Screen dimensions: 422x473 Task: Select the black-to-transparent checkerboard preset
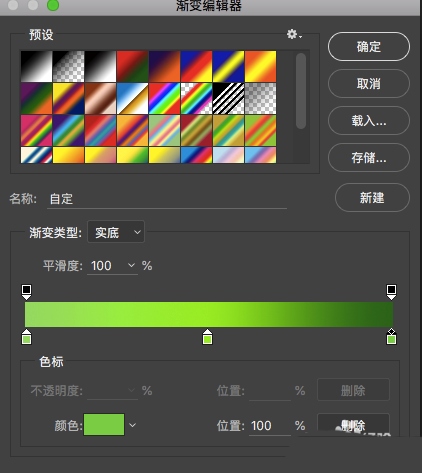[x=68, y=66]
